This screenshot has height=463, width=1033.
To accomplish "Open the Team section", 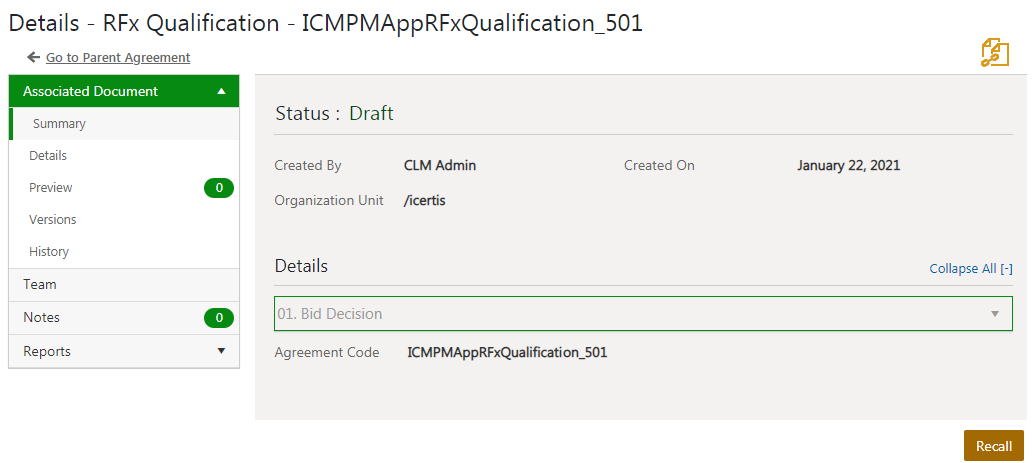I will point(40,285).
